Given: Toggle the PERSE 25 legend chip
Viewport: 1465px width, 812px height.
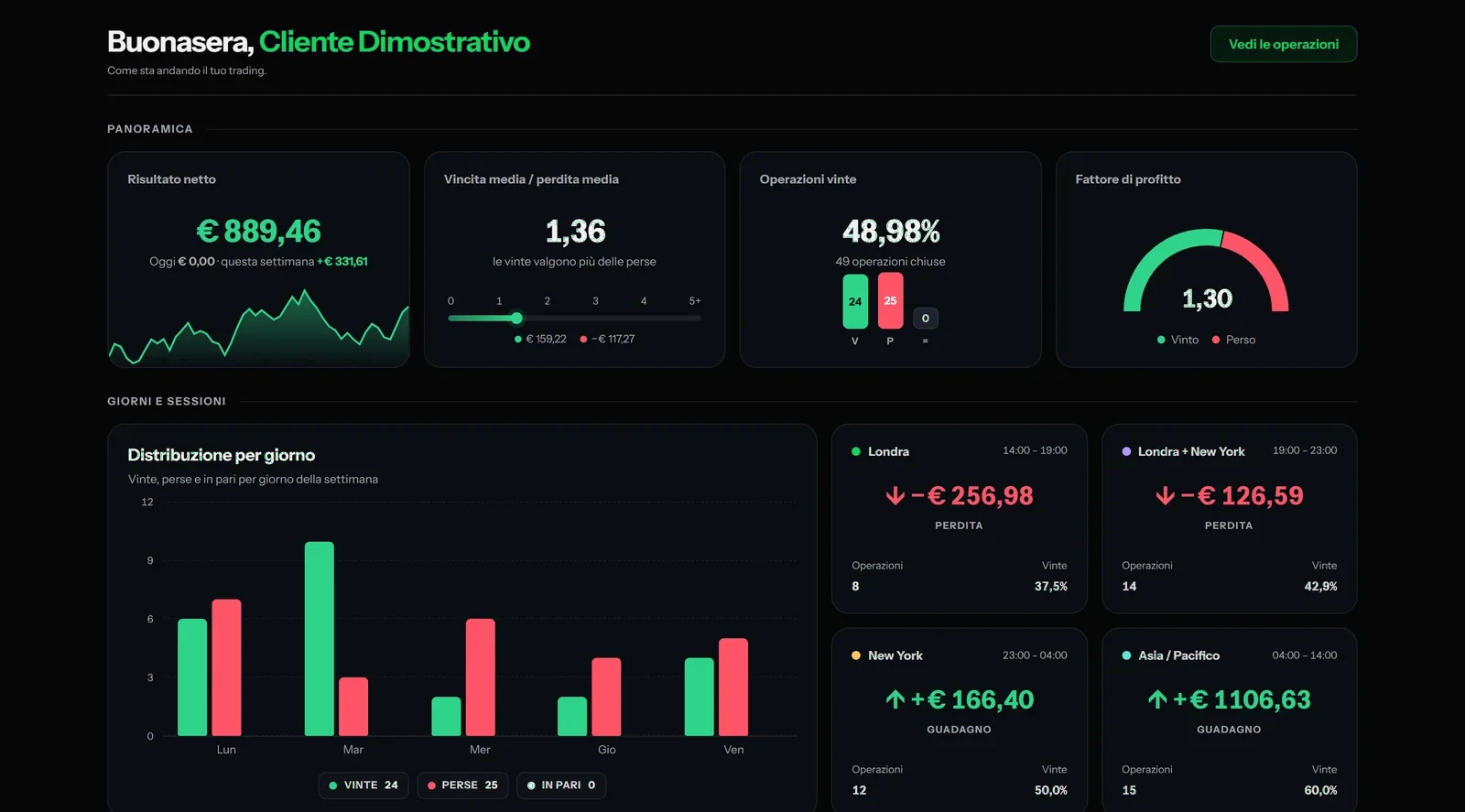Looking at the screenshot, I should 462,785.
